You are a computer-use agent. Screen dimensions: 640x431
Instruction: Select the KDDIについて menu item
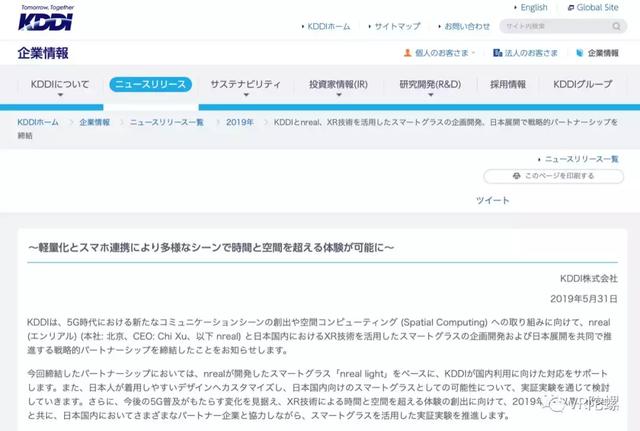pyautogui.click(x=60, y=84)
